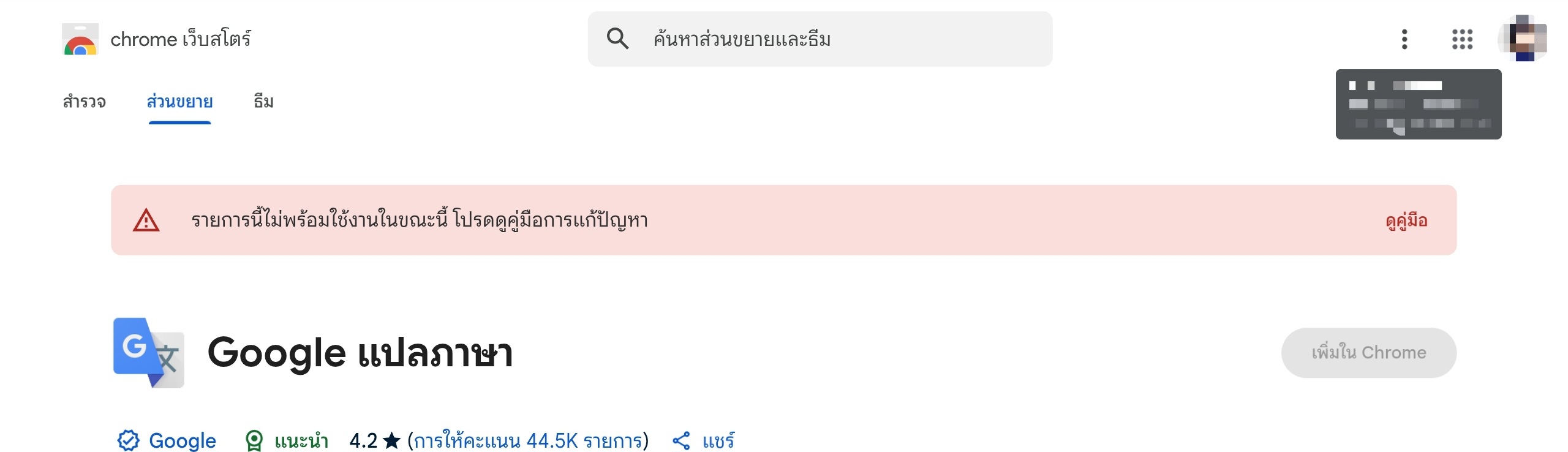Switch to the สำรวจ tab
This screenshot has width=1568, height=452.
tap(85, 102)
